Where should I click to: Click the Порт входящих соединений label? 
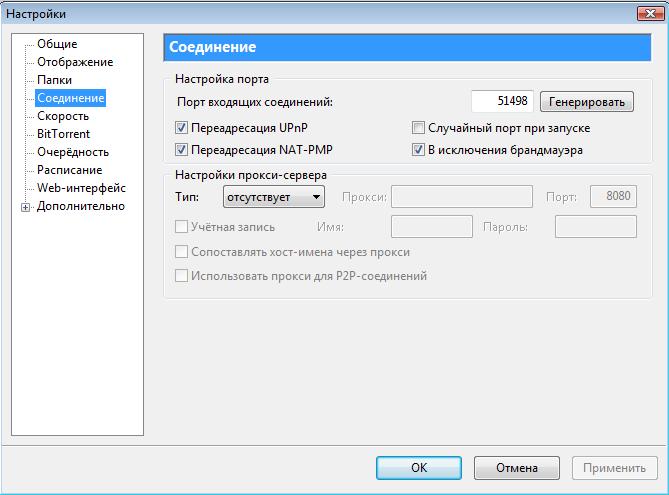(255, 102)
